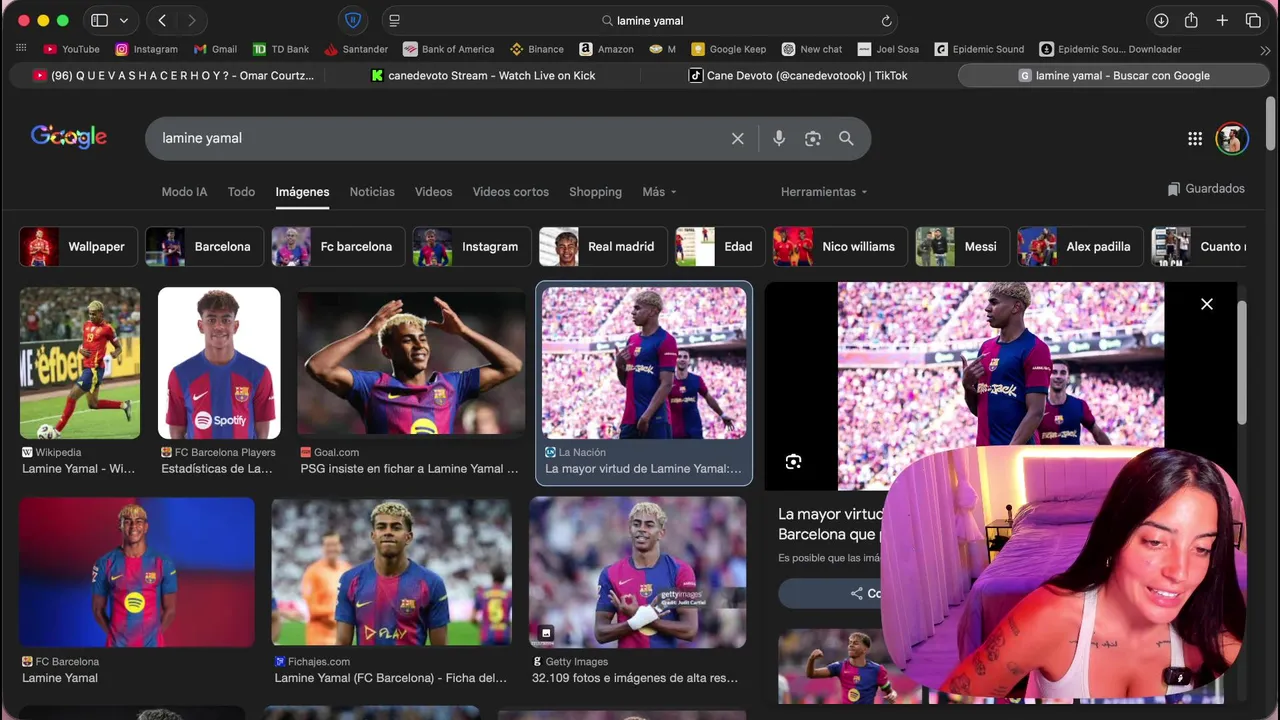Clear the search with the X icon
The width and height of the screenshot is (1280, 720).
click(737, 138)
